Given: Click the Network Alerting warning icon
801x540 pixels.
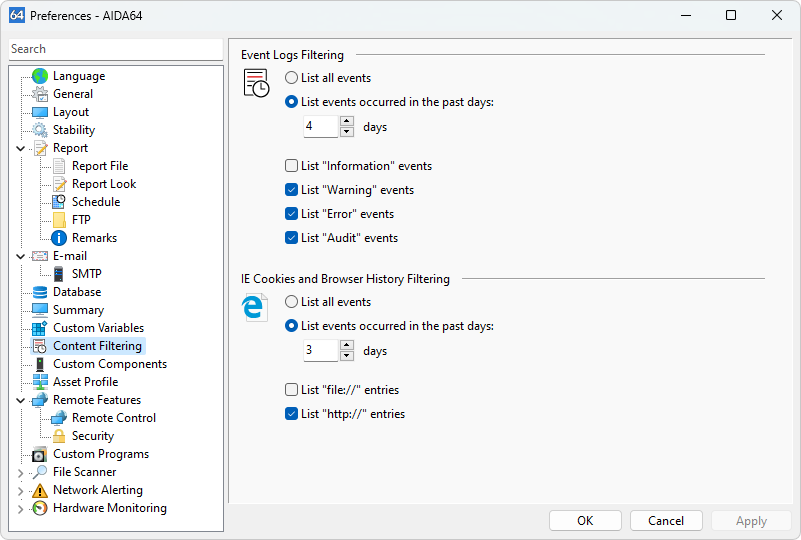Looking at the screenshot, I should pyautogui.click(x=40, y=490).
